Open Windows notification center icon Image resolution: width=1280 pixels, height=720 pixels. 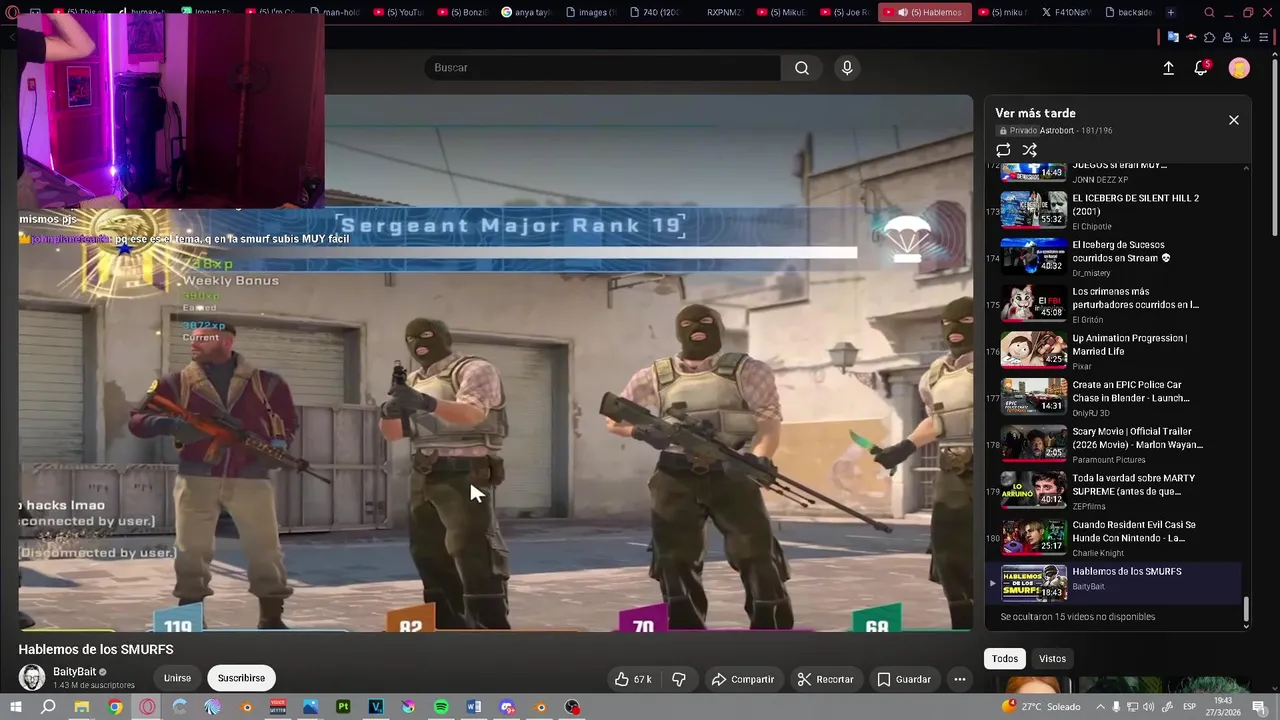click(1262, 707)
